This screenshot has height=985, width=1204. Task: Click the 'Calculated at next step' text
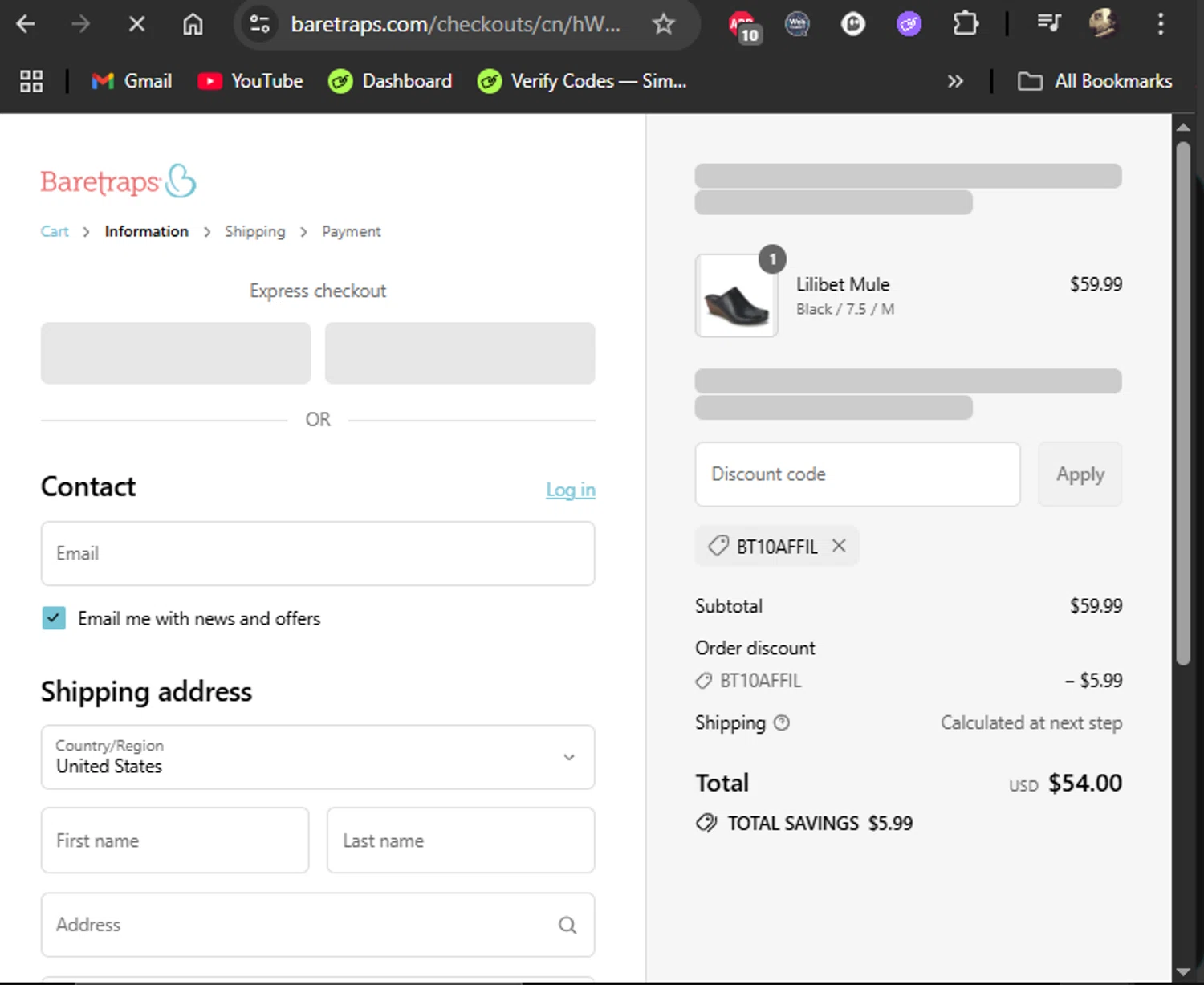click(x=1031, y=722)
